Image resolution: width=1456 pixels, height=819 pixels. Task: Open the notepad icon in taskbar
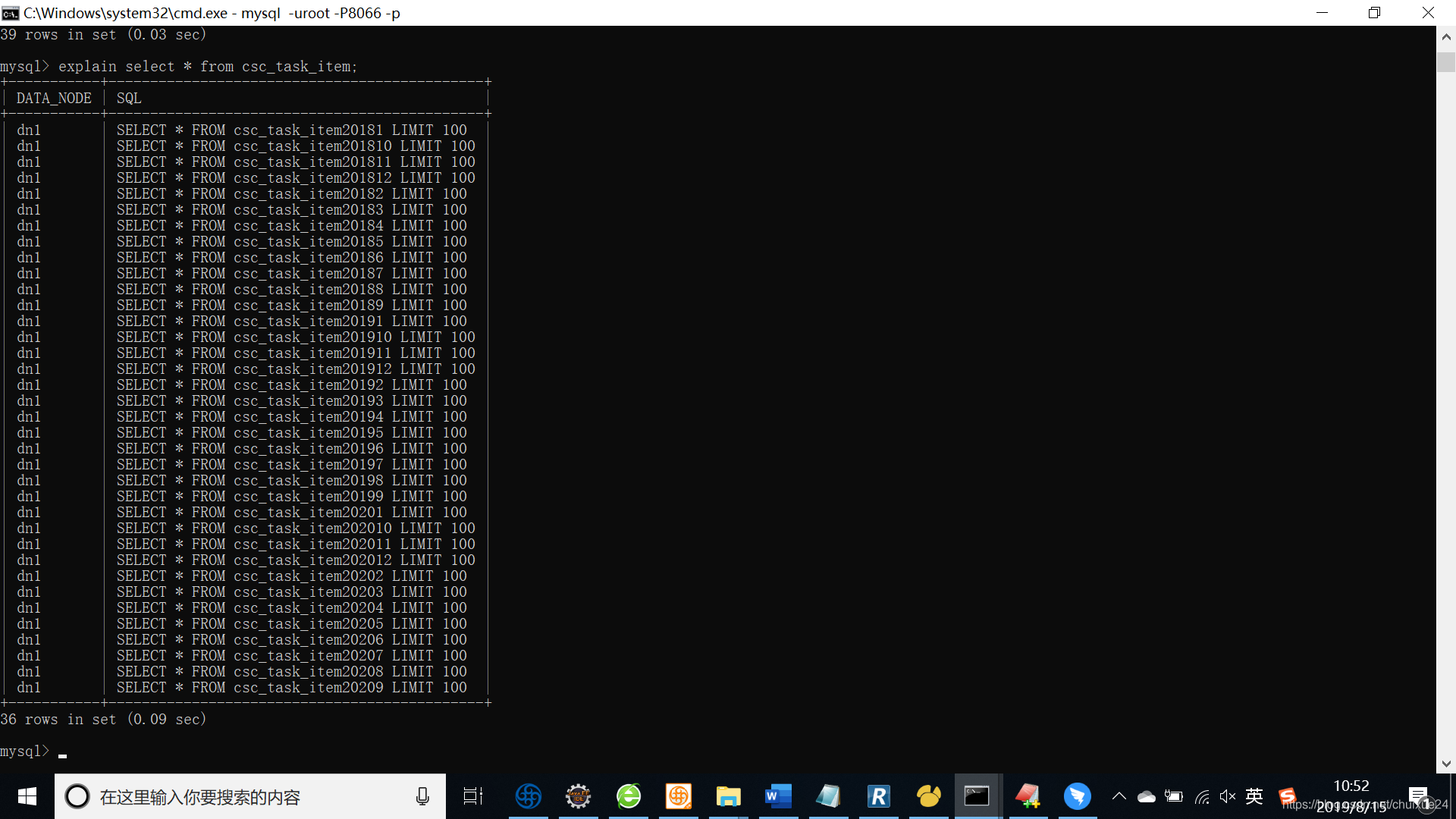click(x=828, y=796)
